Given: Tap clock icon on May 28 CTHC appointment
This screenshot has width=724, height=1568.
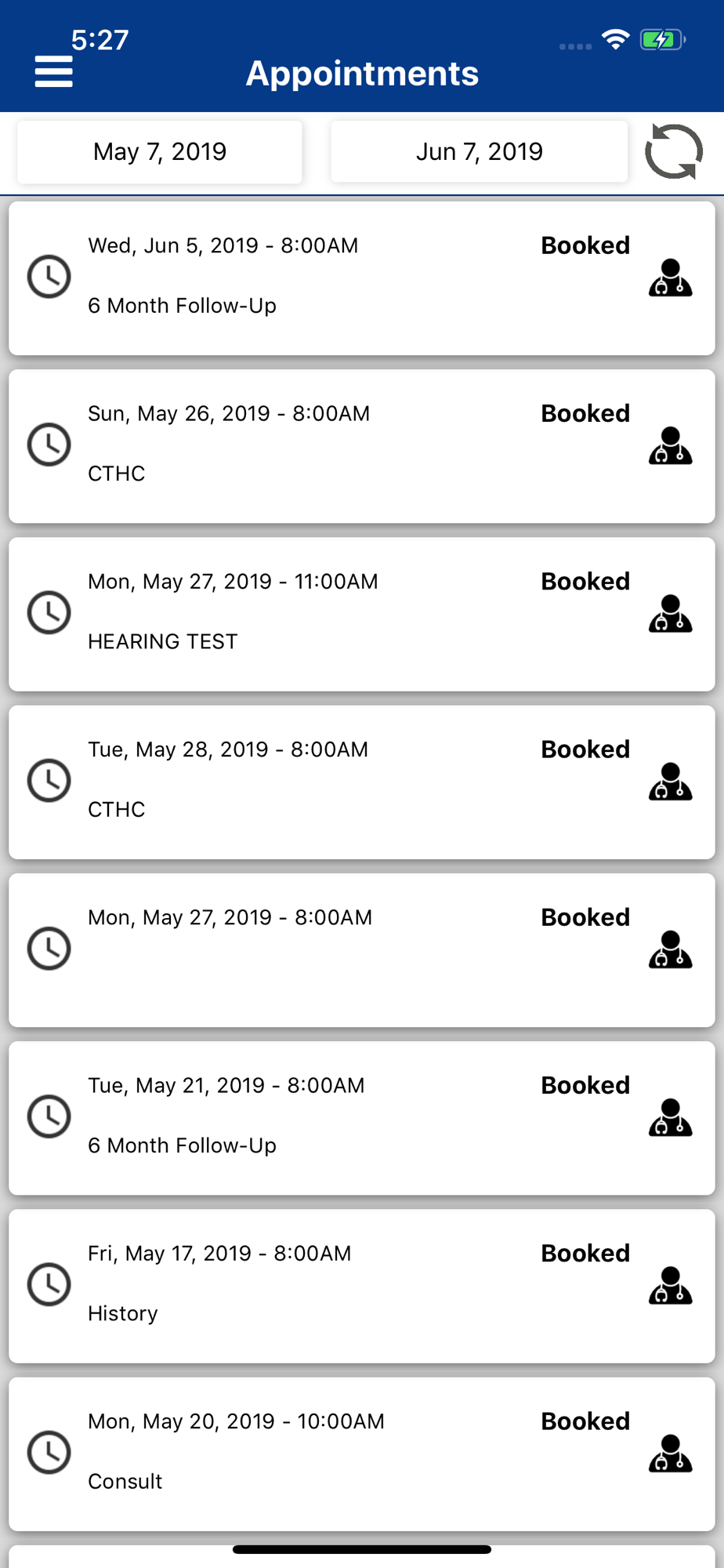Looking at the screenshot, I should (49, 781).
